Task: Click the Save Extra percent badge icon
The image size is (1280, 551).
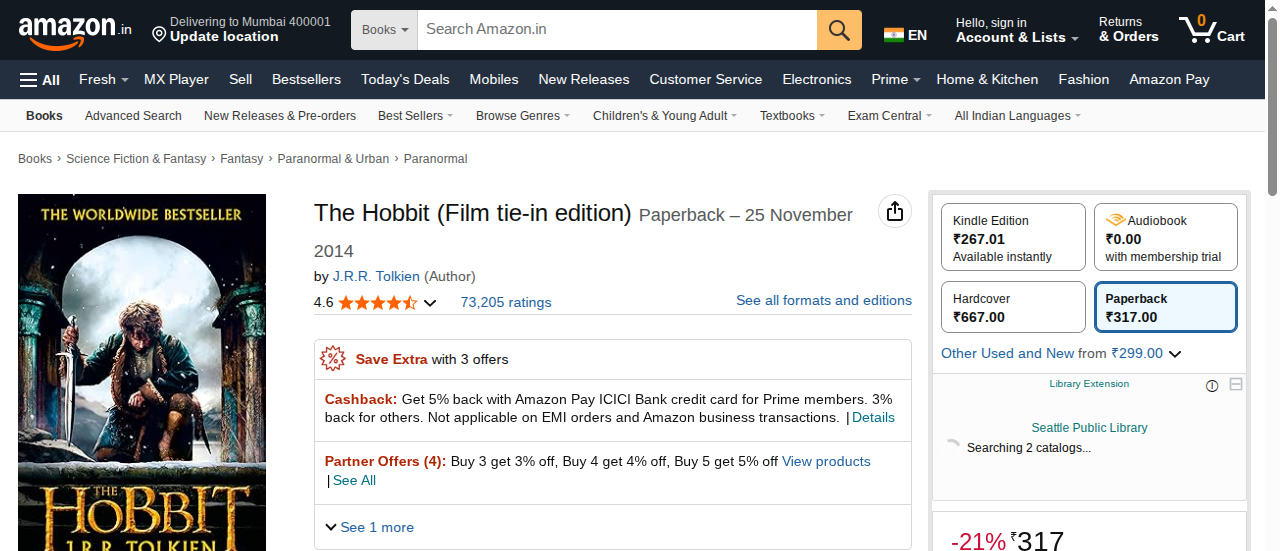Action: tap(333, 358)
